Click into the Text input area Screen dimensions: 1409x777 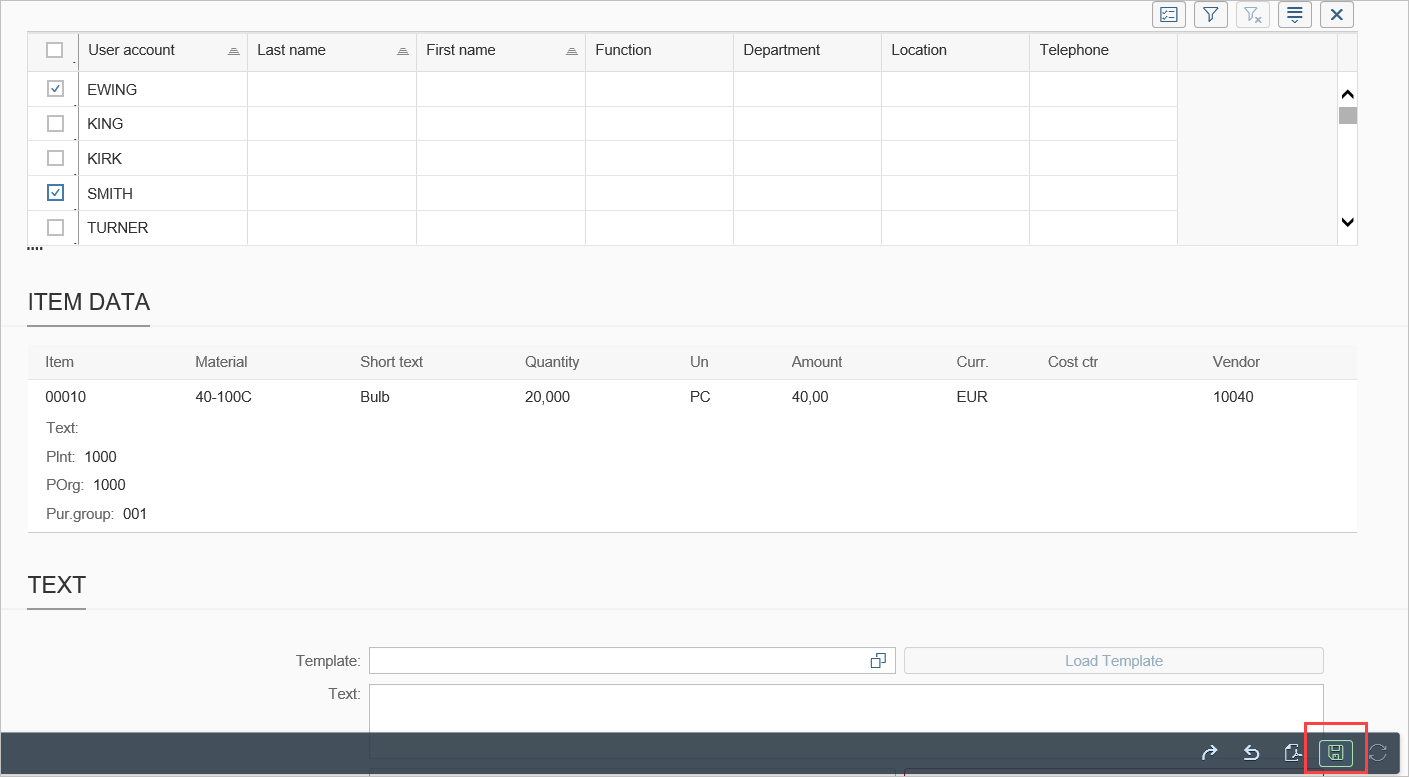[x=845, y=708]
